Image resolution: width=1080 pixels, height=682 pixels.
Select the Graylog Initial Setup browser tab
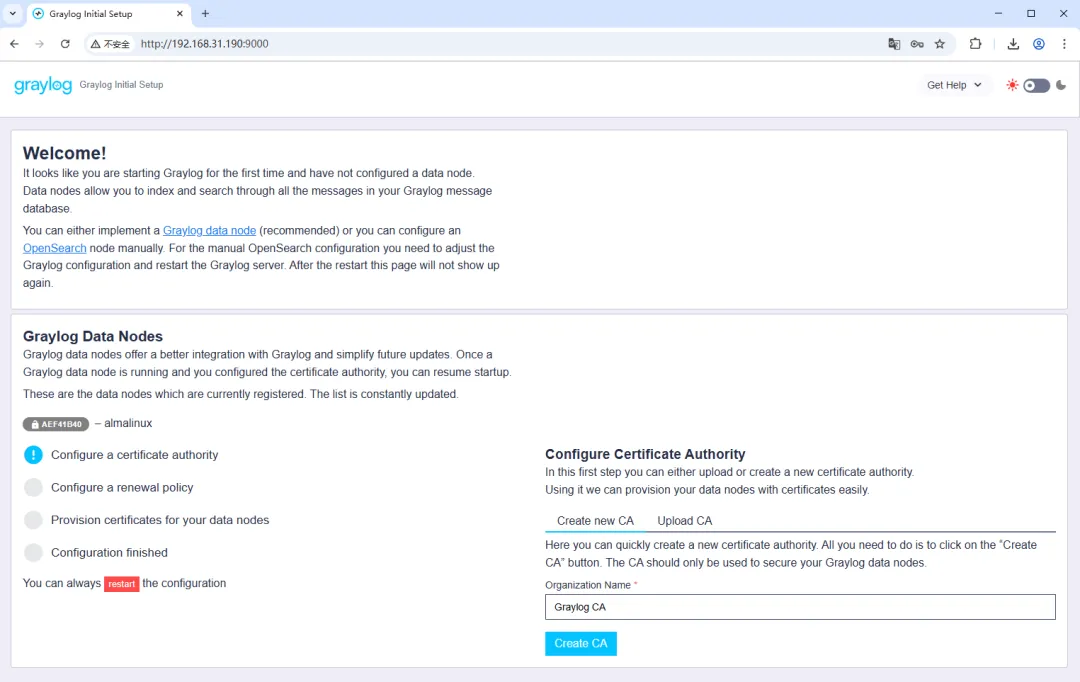coord(109,14)
